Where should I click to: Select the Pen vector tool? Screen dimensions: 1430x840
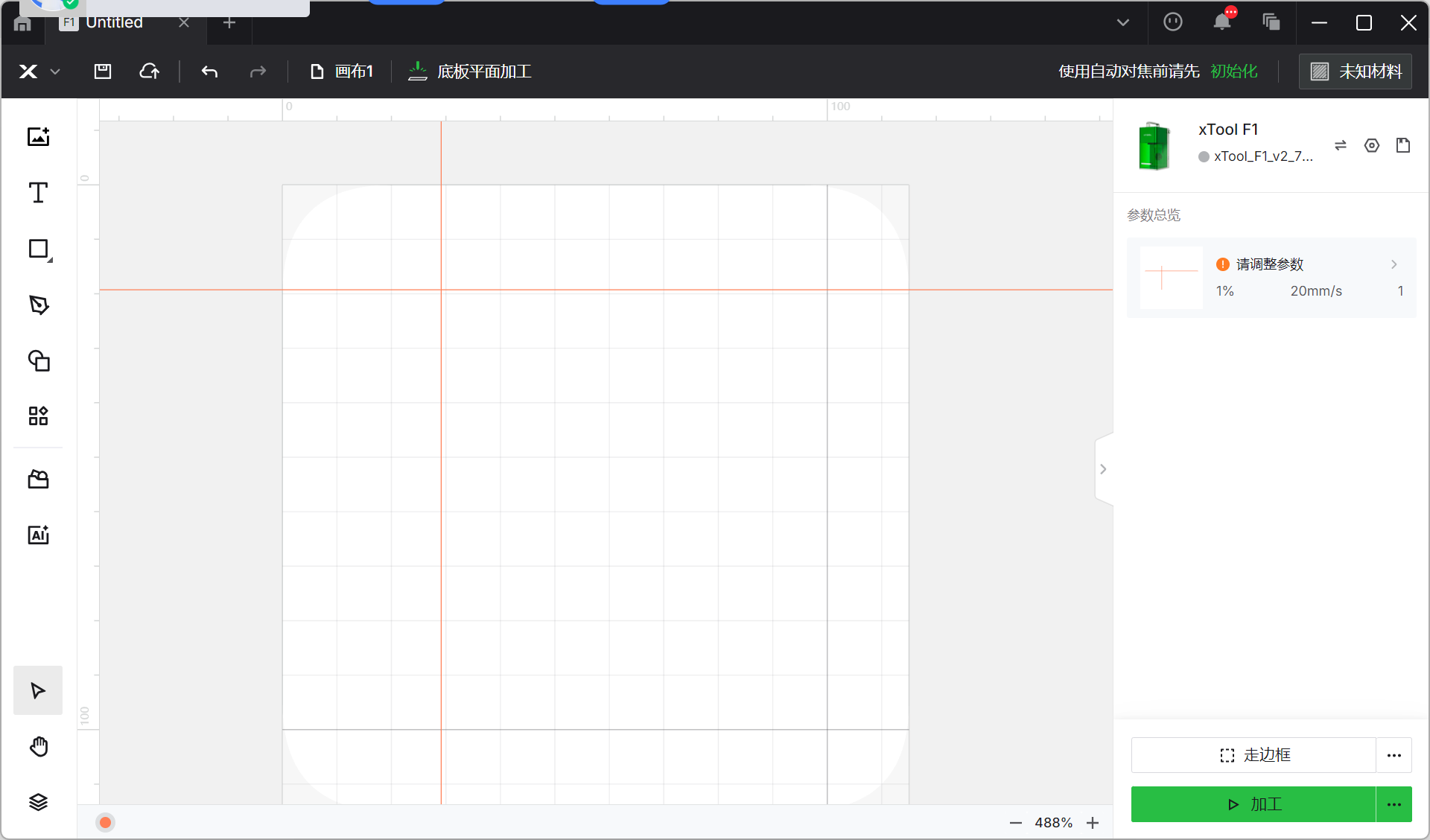pyautogui.click(x=38, y=305)
